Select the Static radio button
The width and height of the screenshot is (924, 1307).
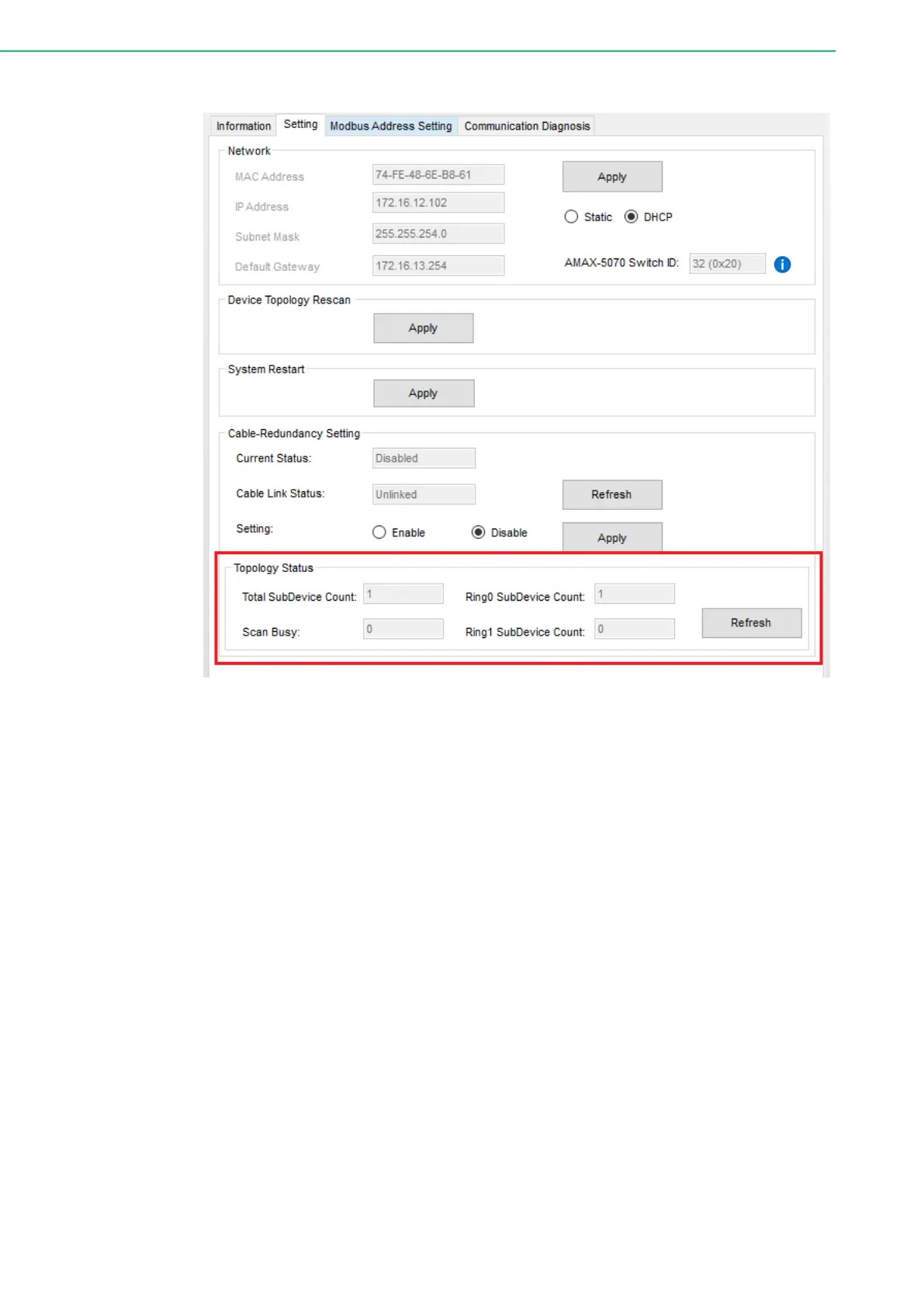[x=571, y=217]
